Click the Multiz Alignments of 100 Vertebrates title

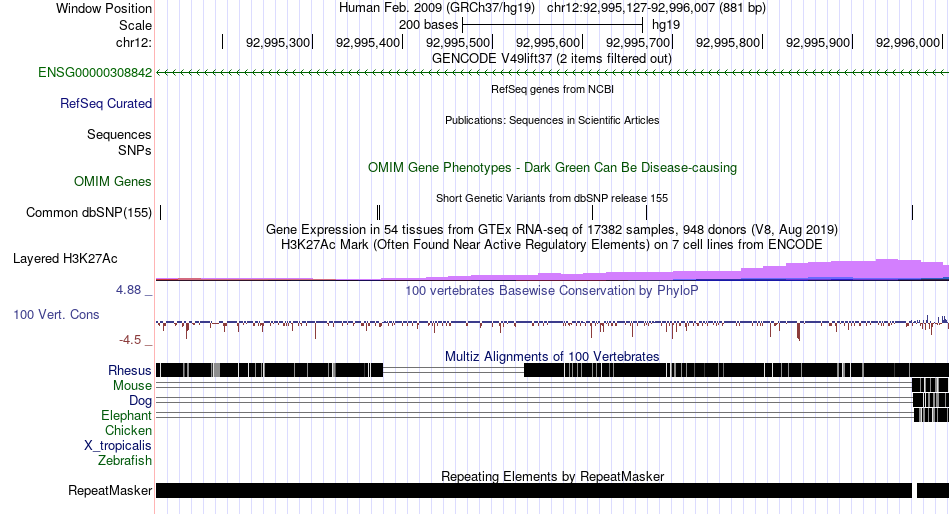(552, 356)
